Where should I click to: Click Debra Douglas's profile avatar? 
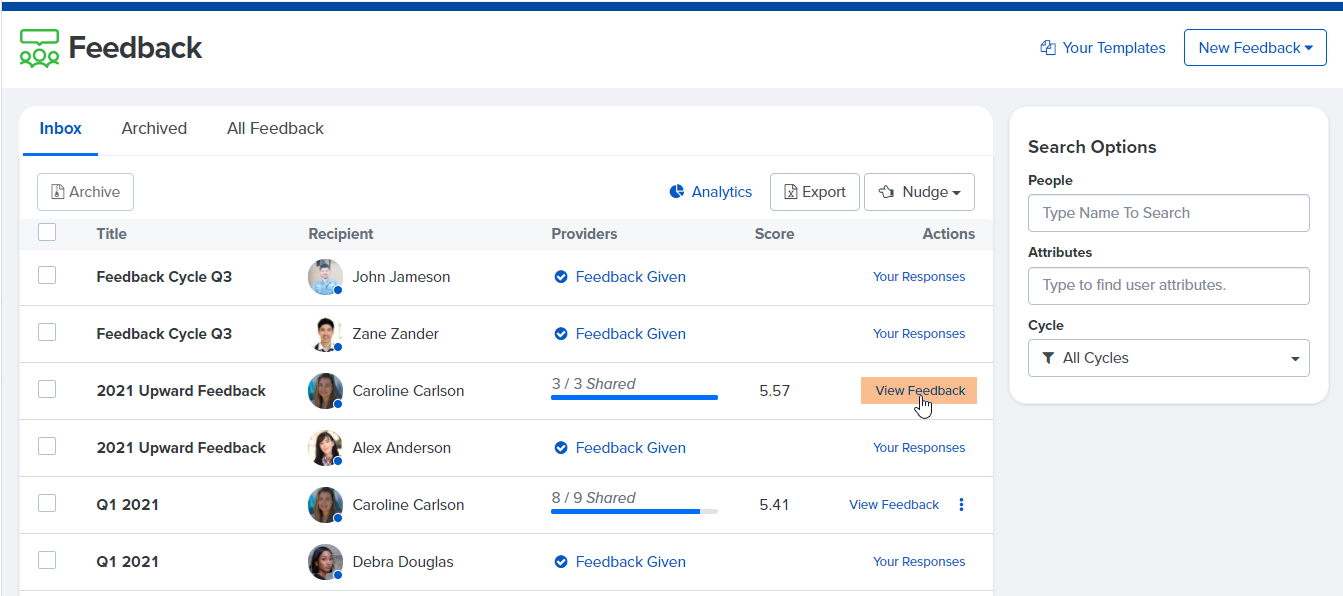click(325, 562)
